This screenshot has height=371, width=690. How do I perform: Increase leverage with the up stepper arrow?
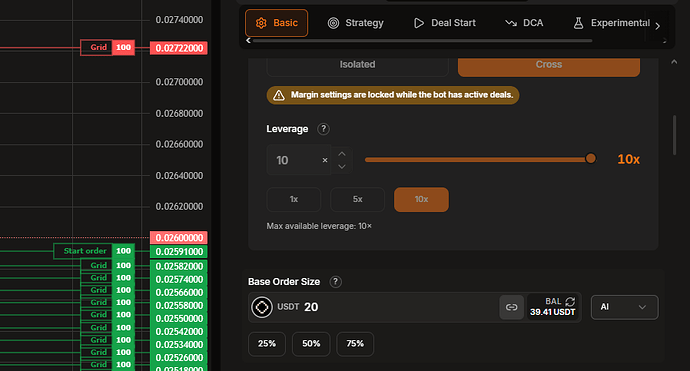(x=342, y=154)
